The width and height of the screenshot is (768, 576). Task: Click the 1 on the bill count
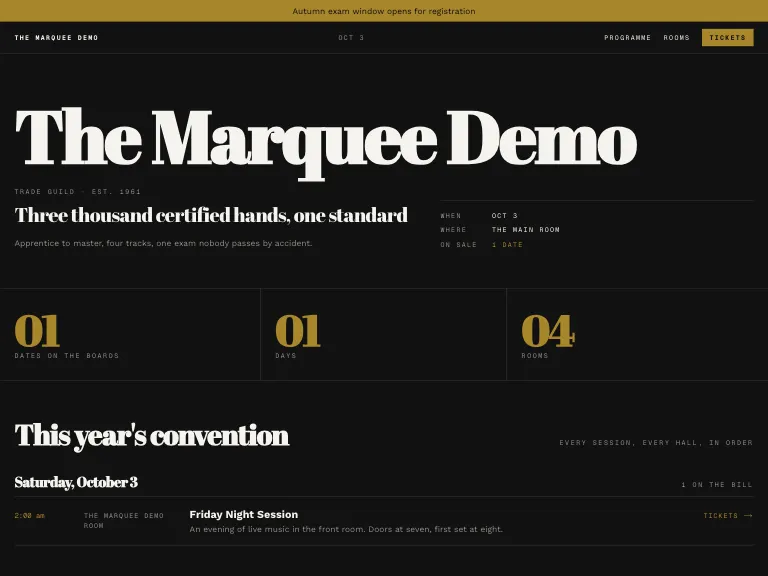[x=717, y=484]
